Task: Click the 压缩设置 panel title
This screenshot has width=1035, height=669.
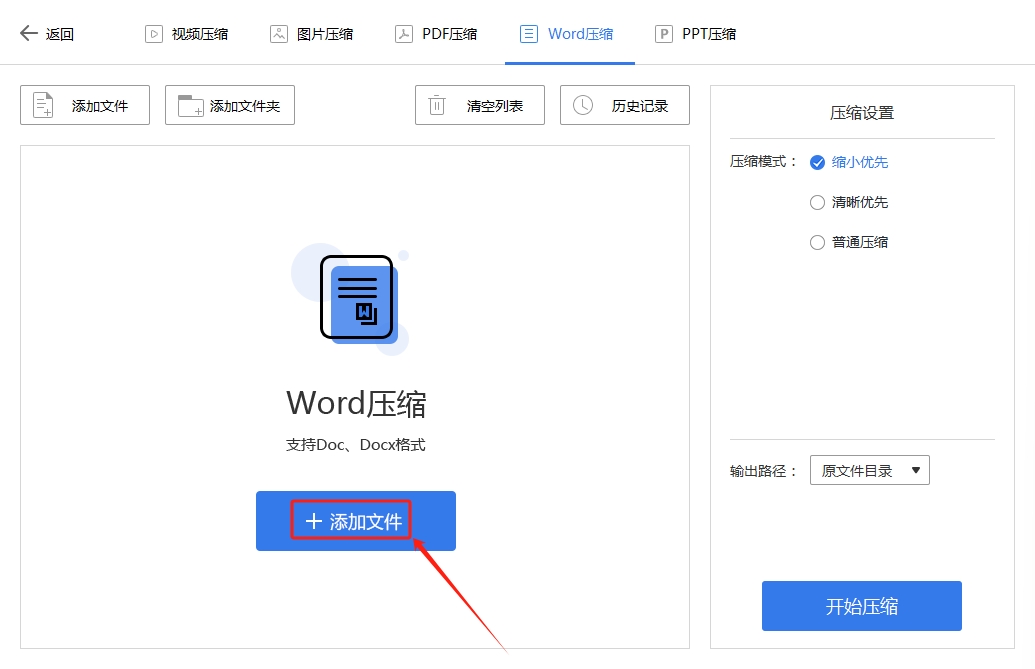Action: pos(862,113)
